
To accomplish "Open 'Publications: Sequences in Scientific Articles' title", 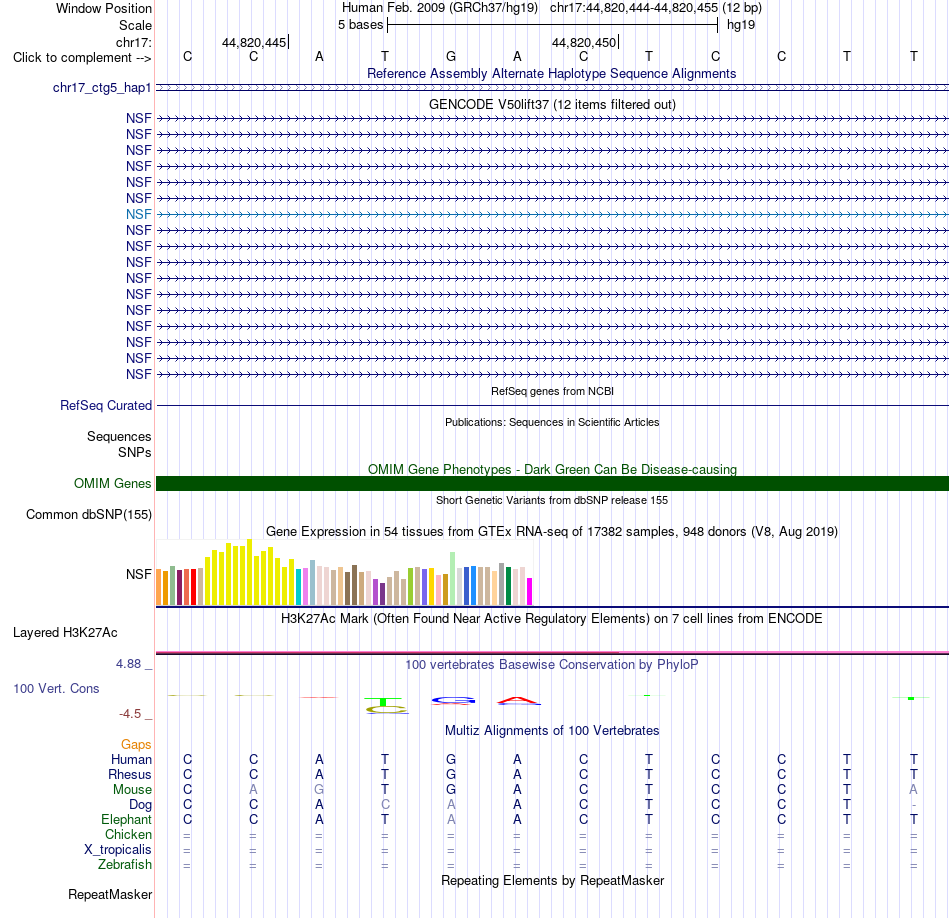I will click(552, 422).
